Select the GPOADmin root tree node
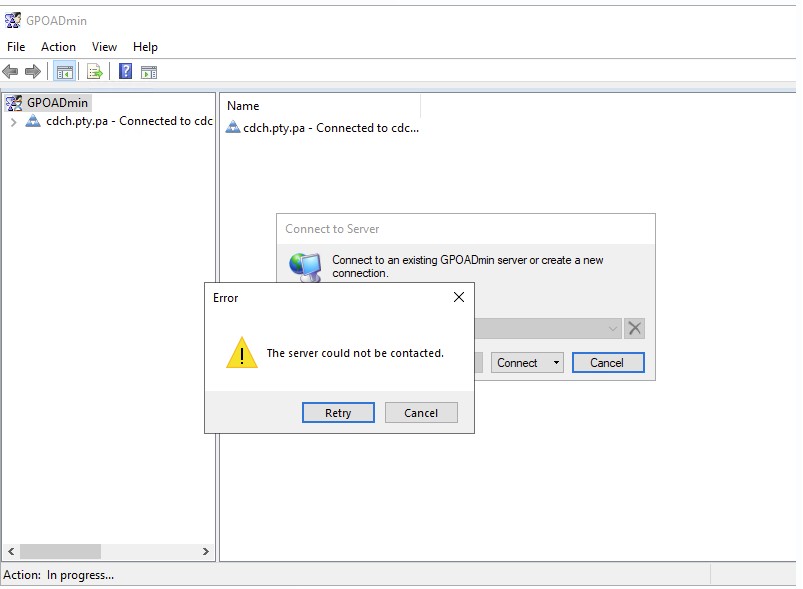This screenshot has width=803, height=589. pyautogui.click(x=57, y=102)
